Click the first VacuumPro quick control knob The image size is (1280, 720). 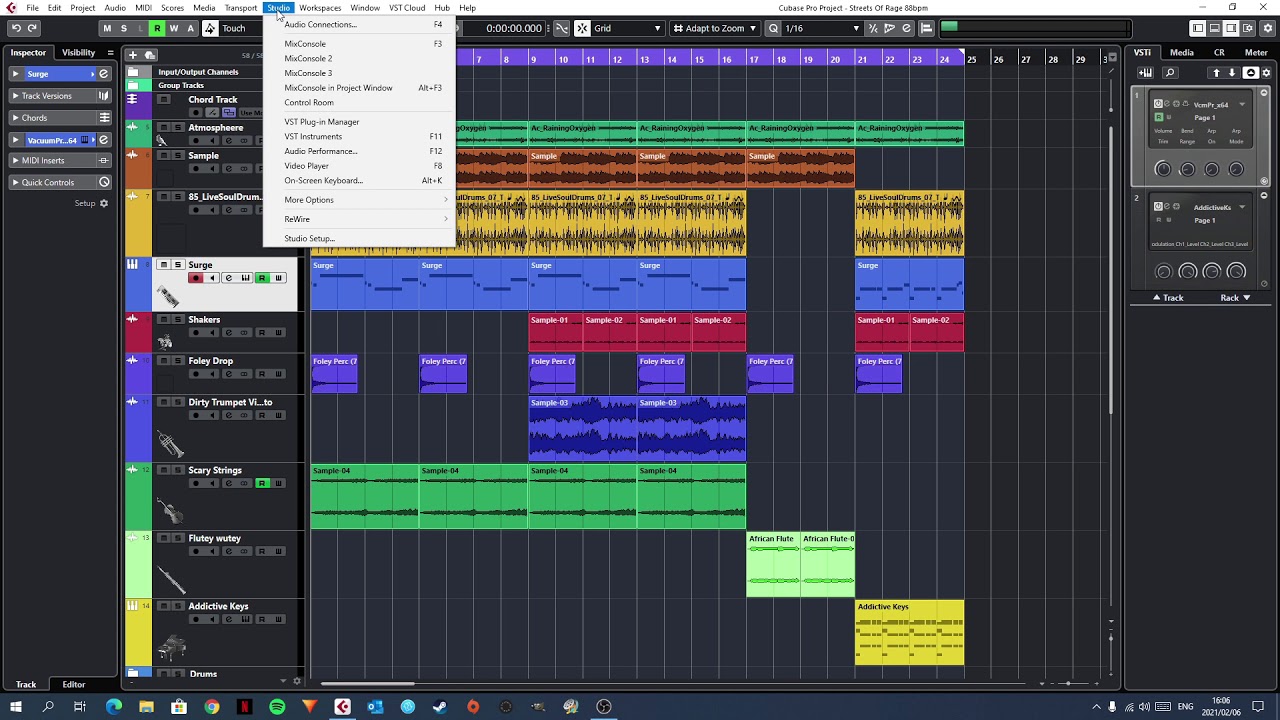point(1163,169)
